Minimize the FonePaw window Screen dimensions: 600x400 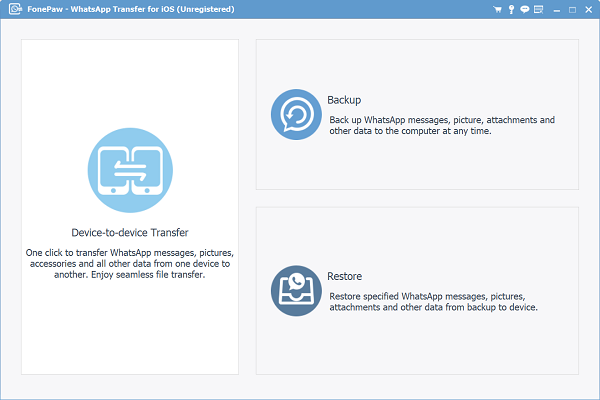[x=557, y=10]
